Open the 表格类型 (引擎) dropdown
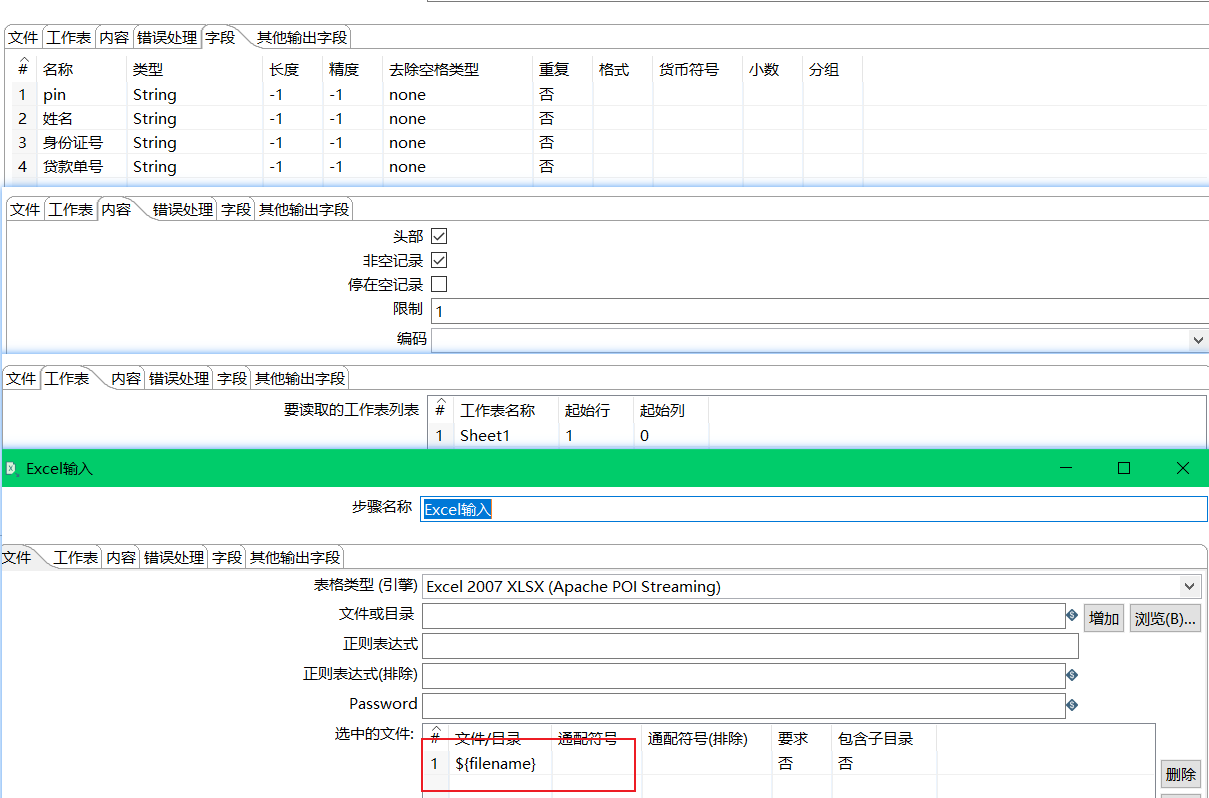 point(1189,586)
